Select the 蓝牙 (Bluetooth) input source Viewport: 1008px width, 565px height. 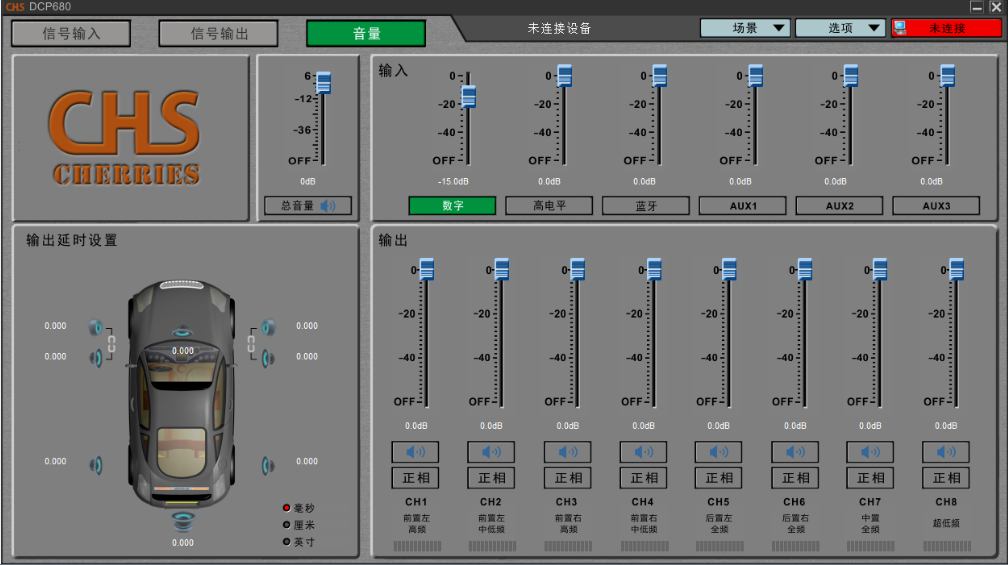click(x=645, y=206)
